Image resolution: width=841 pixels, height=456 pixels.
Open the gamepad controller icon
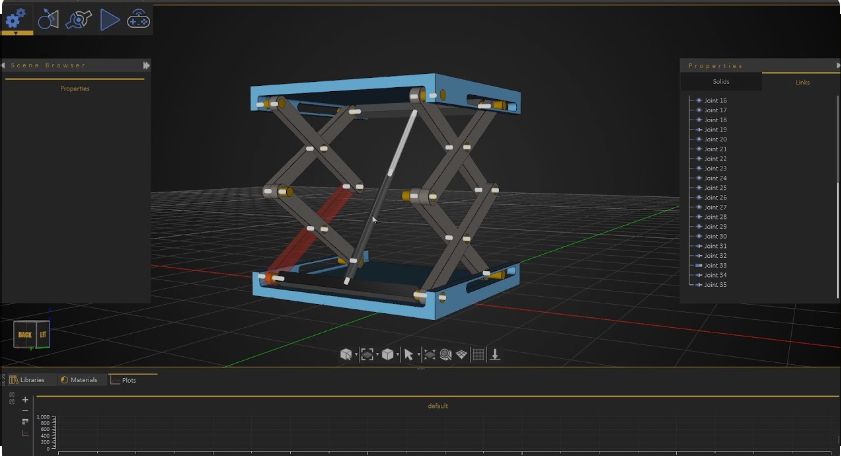point(138,20)
